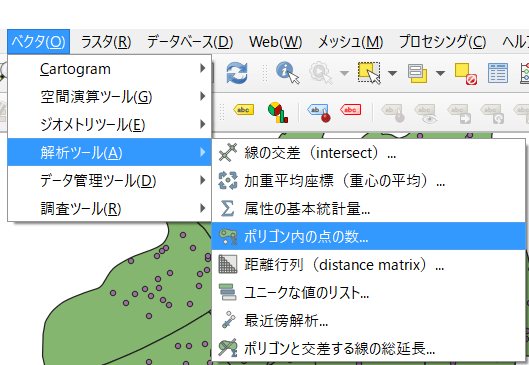Click the Refresh map icon

coord(236,73)
